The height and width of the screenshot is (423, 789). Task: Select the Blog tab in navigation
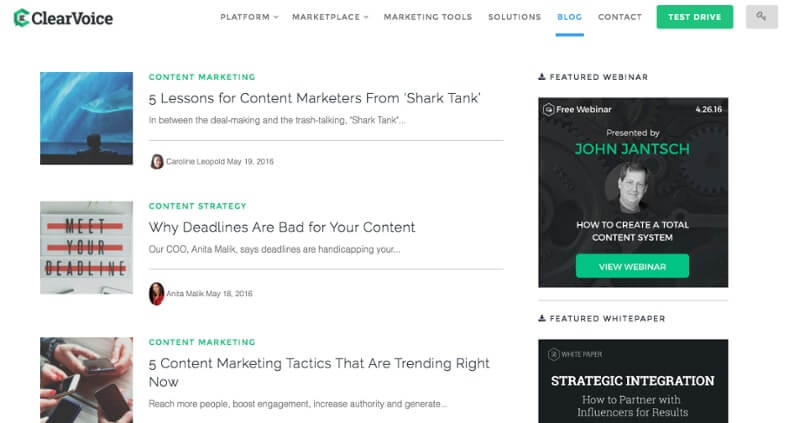pyautogui.click(x=570, y=17)
